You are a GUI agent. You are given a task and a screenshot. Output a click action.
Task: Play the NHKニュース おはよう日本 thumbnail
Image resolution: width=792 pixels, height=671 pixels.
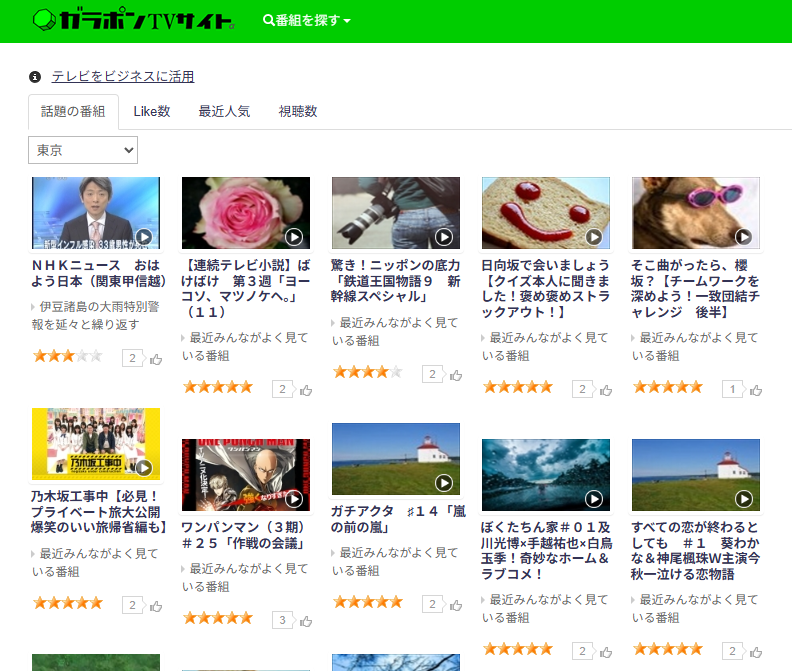[96, 213]
